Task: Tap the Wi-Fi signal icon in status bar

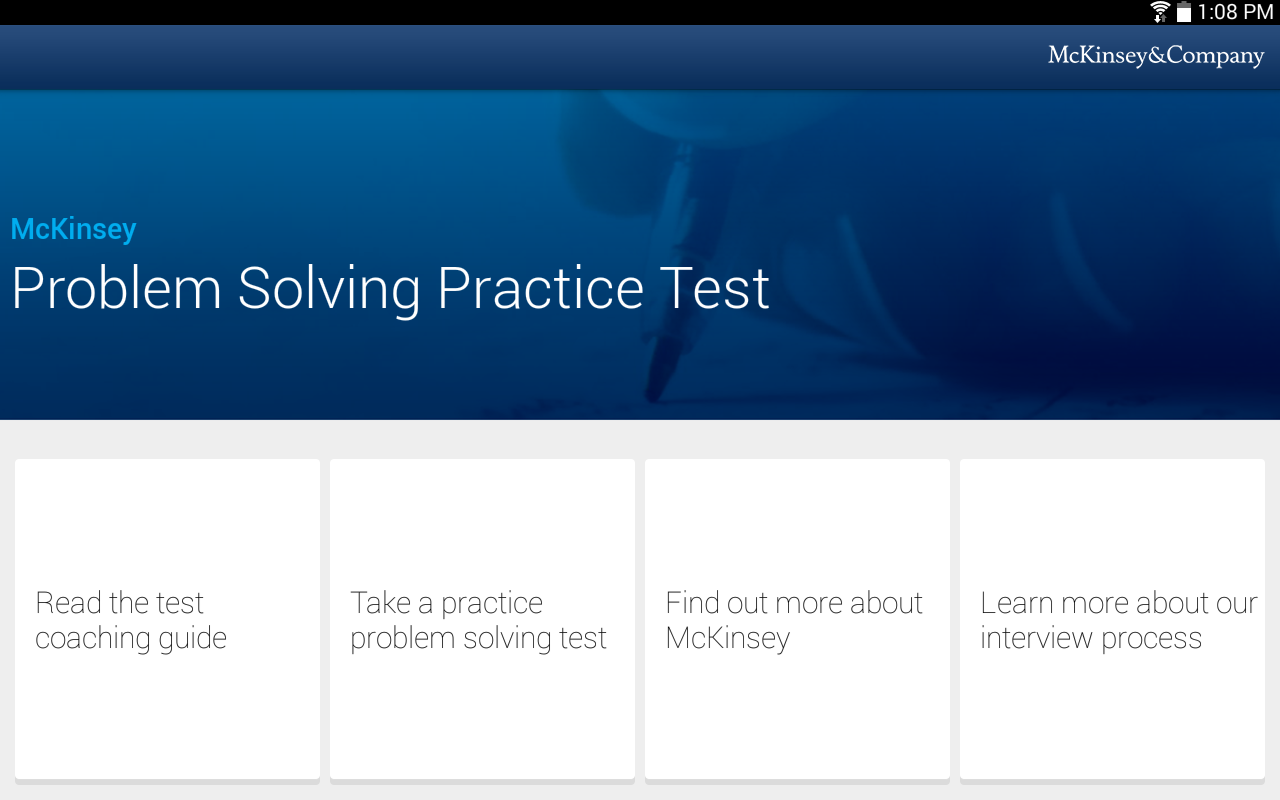Action: point(1160,12)
